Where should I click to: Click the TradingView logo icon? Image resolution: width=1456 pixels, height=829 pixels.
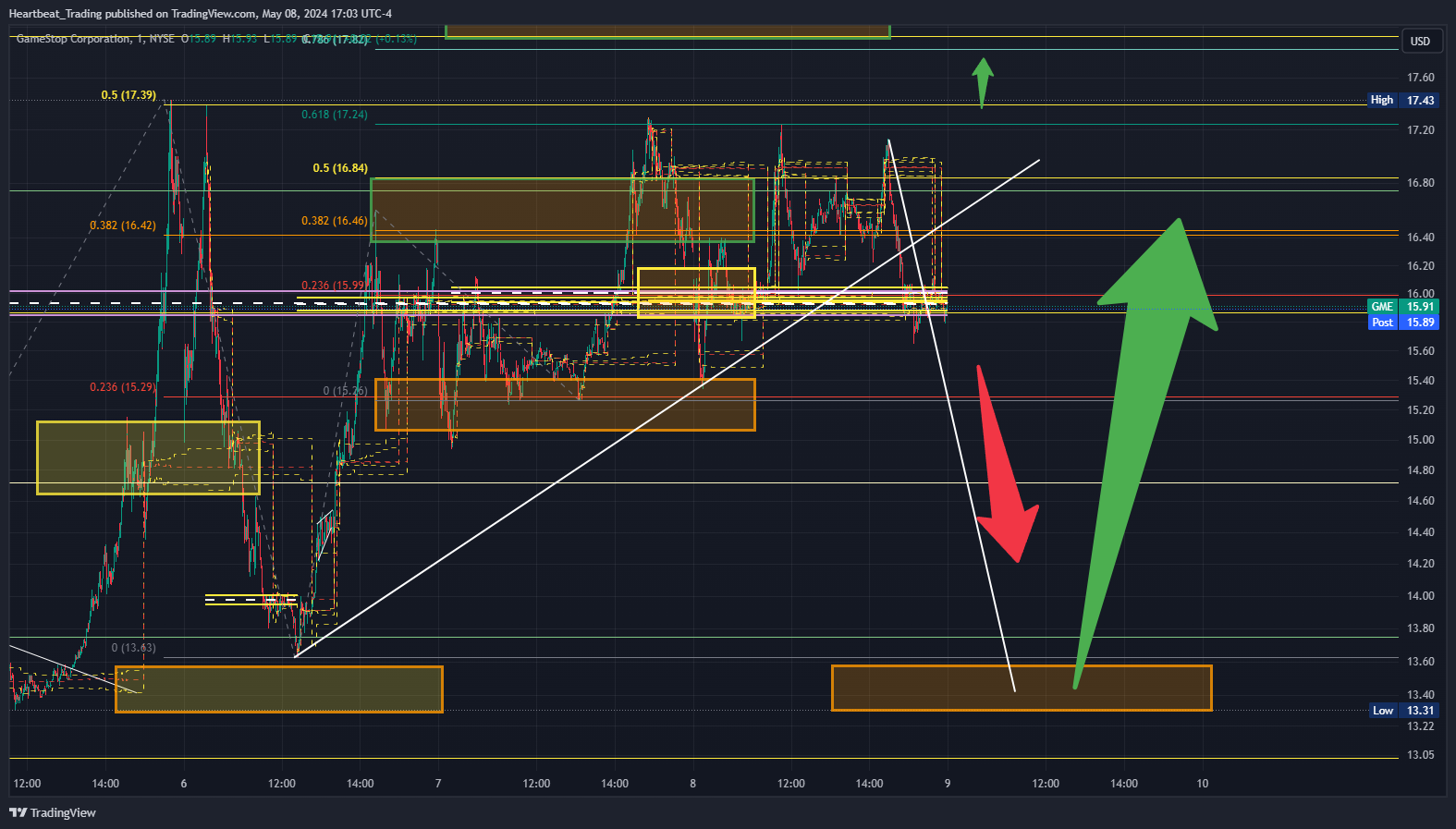(x=18, y=812)
